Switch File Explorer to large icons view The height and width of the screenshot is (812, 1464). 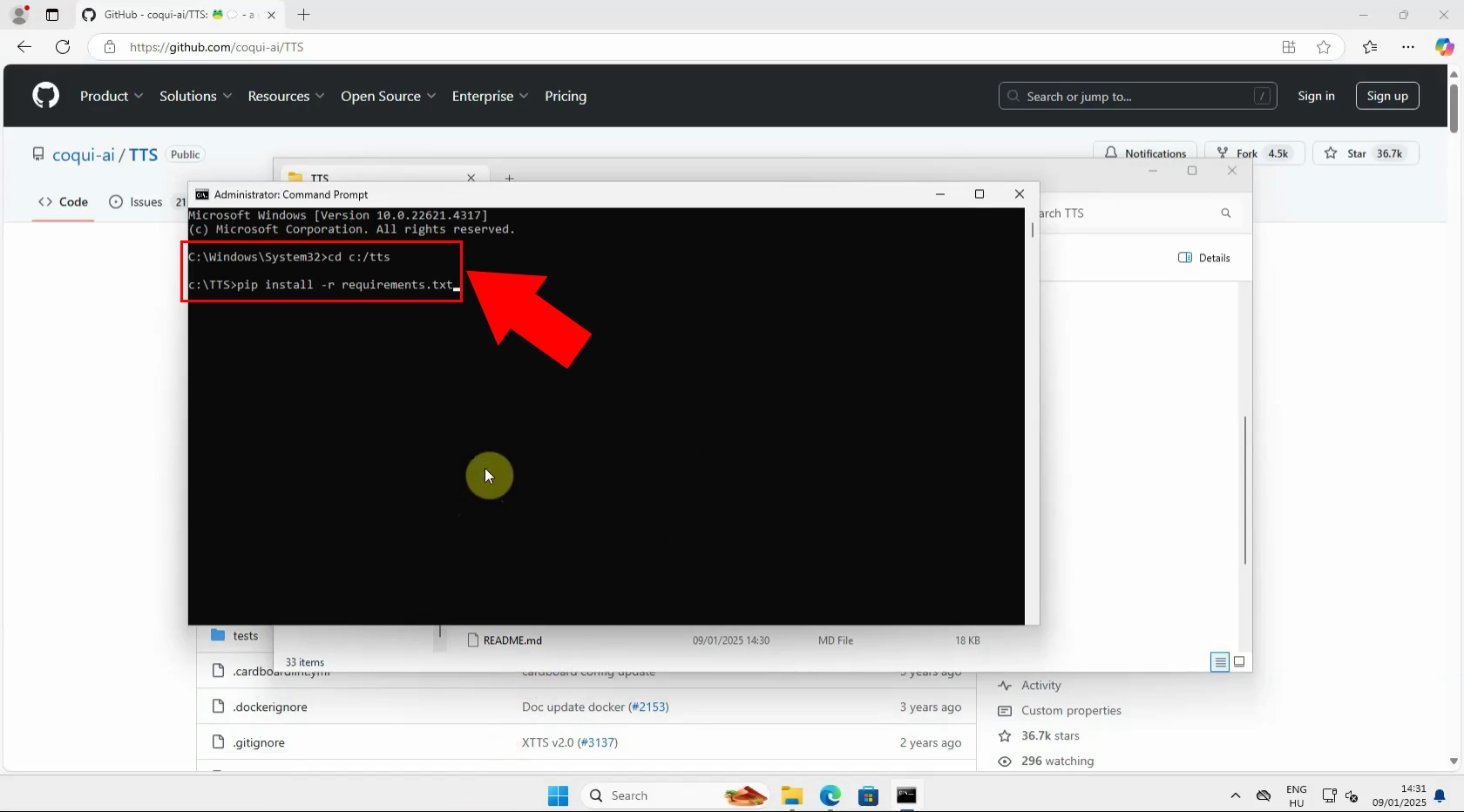click(x=1239, y=662)
